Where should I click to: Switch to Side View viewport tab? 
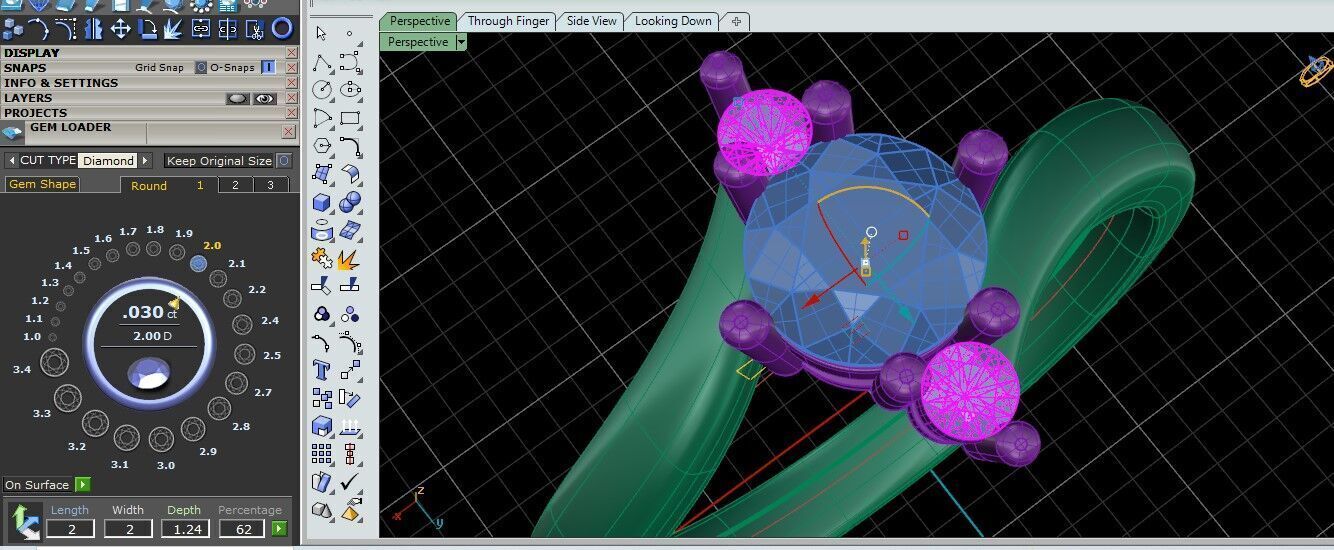(592, 21)
